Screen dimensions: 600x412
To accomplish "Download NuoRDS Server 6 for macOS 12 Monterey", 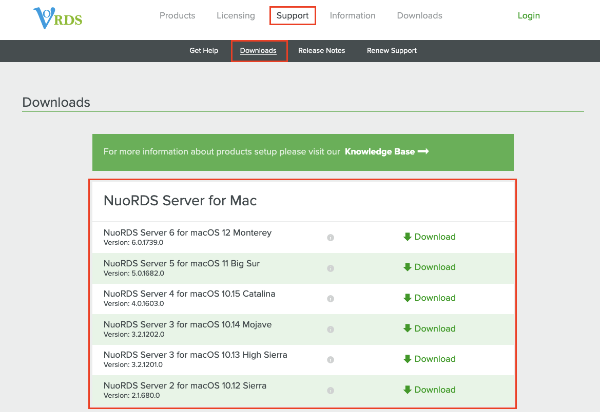I will (x=429, y=237).
